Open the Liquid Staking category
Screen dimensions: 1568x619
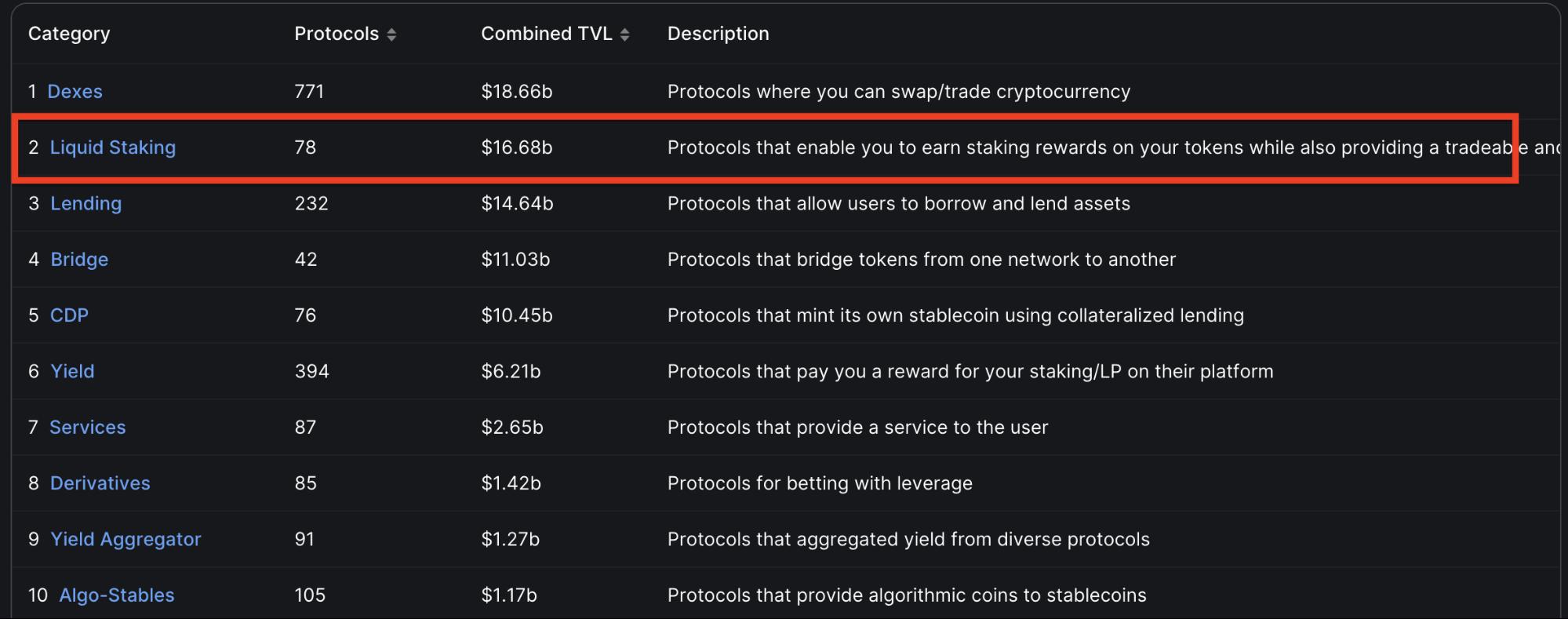112,147
